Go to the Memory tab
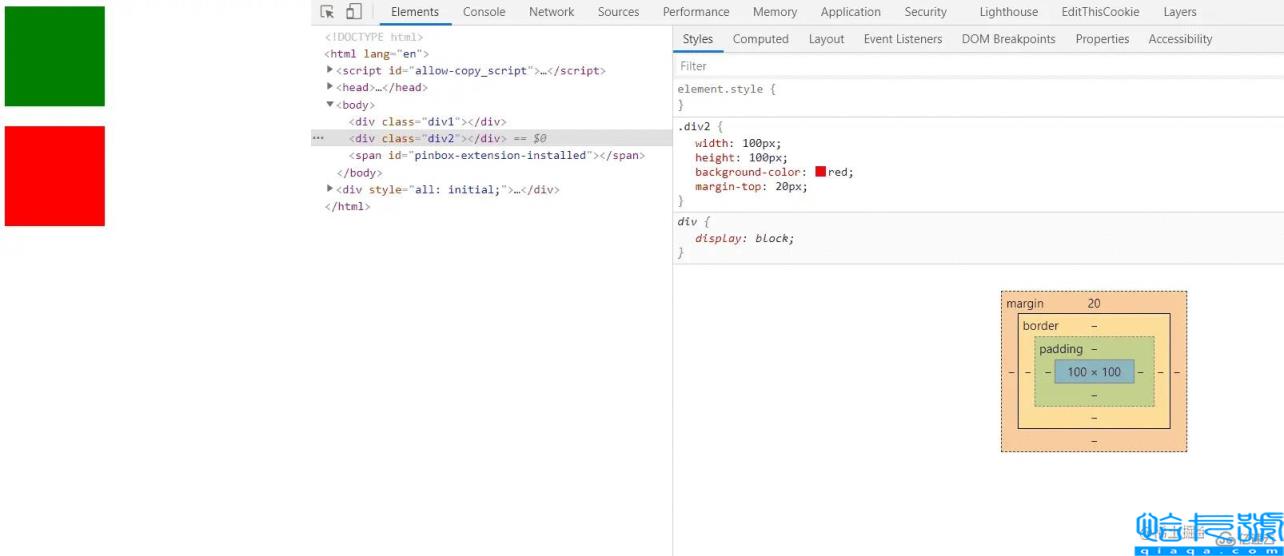This screenshot has height=556, width=1284. [775, 12]
